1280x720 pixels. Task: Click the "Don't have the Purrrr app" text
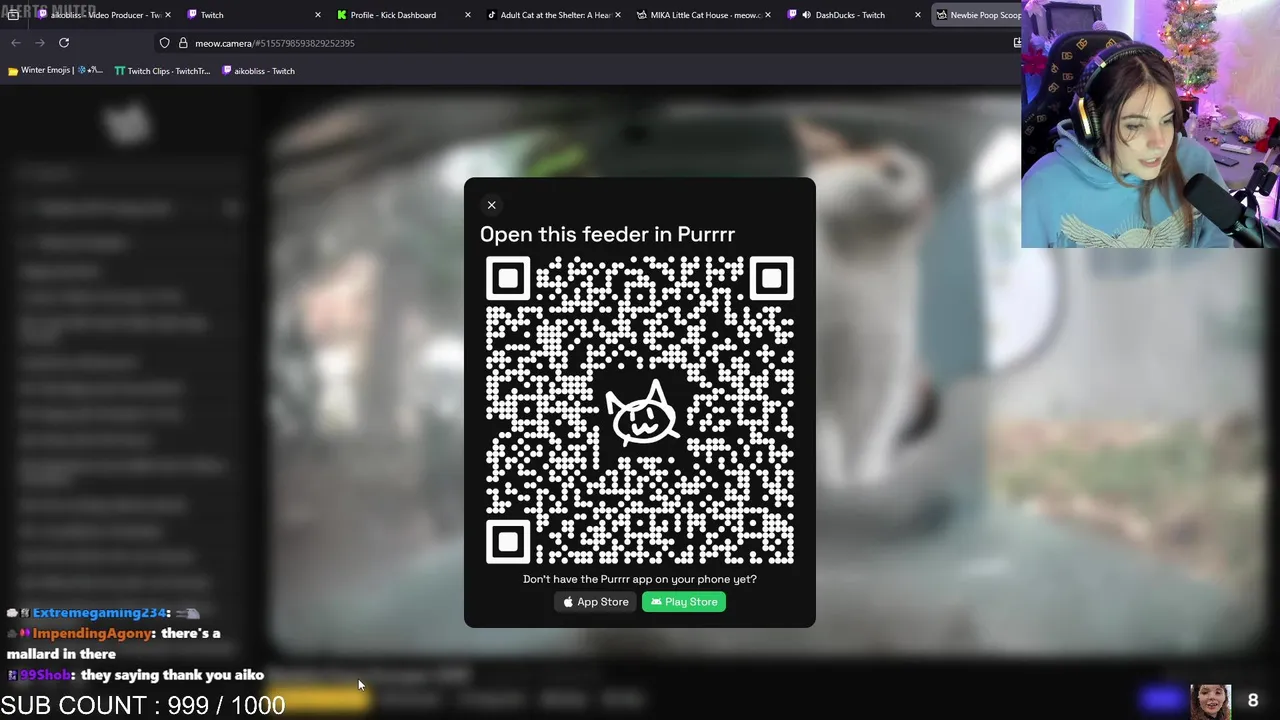pos(640,579)
